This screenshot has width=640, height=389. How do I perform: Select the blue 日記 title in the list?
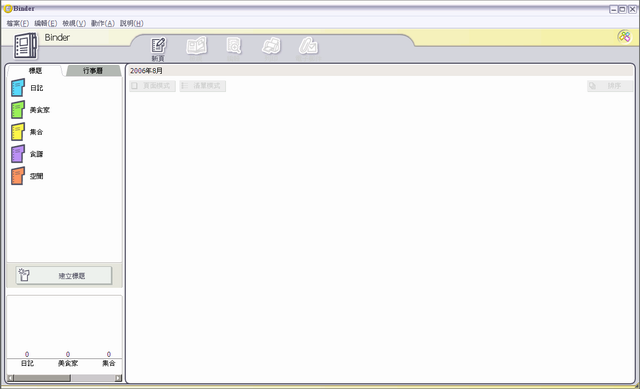pos(27,88)
